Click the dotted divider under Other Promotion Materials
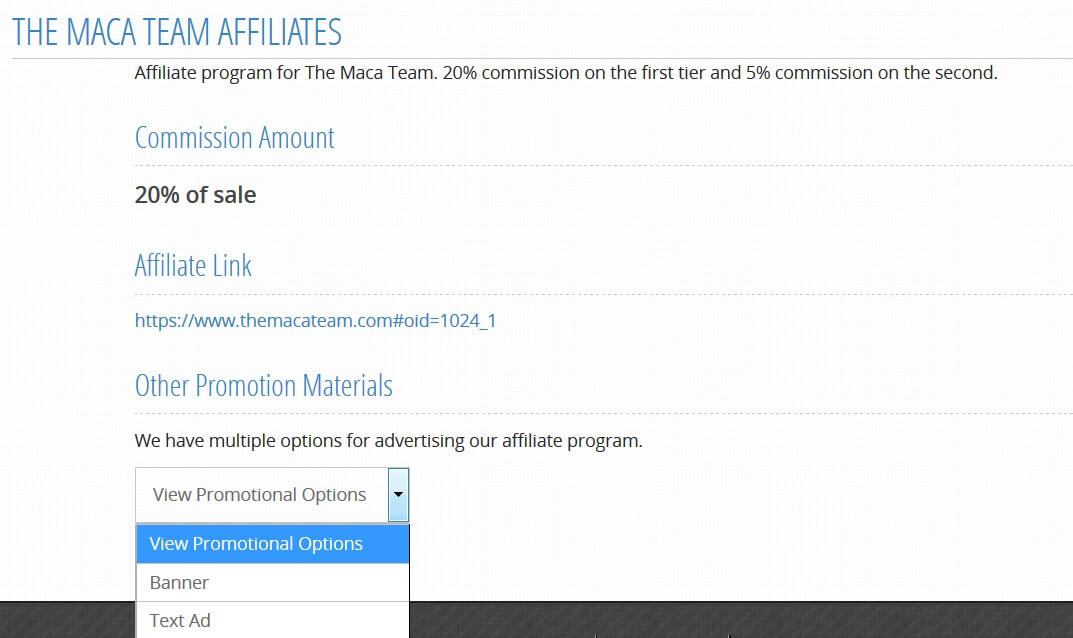Image resolution: width=1073 pixels, height=638 pixels. tap(604, 413)
